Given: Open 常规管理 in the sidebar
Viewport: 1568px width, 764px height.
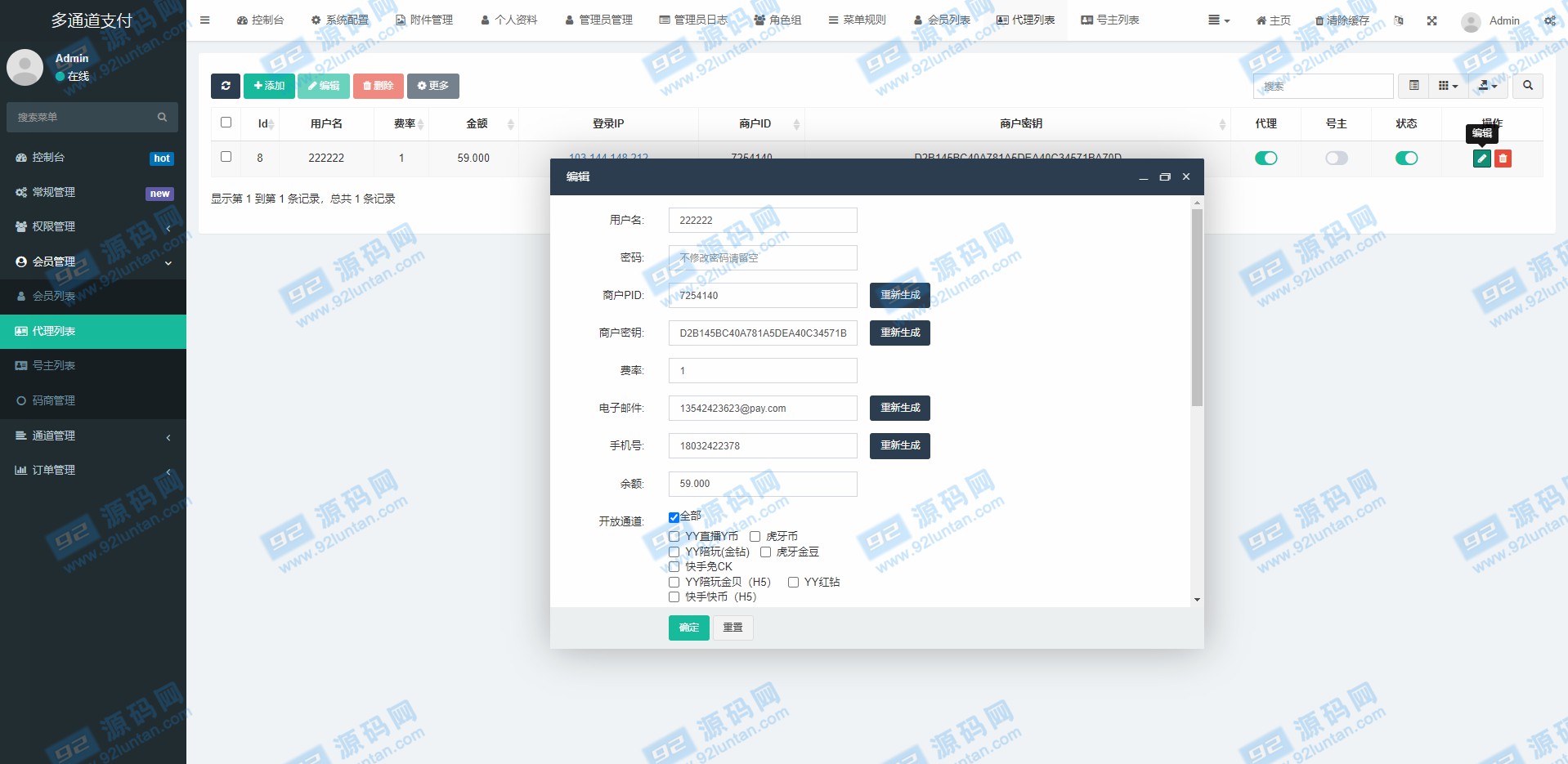Looking at the screenshot, I should pyautogui.click(x=93, y=192).
